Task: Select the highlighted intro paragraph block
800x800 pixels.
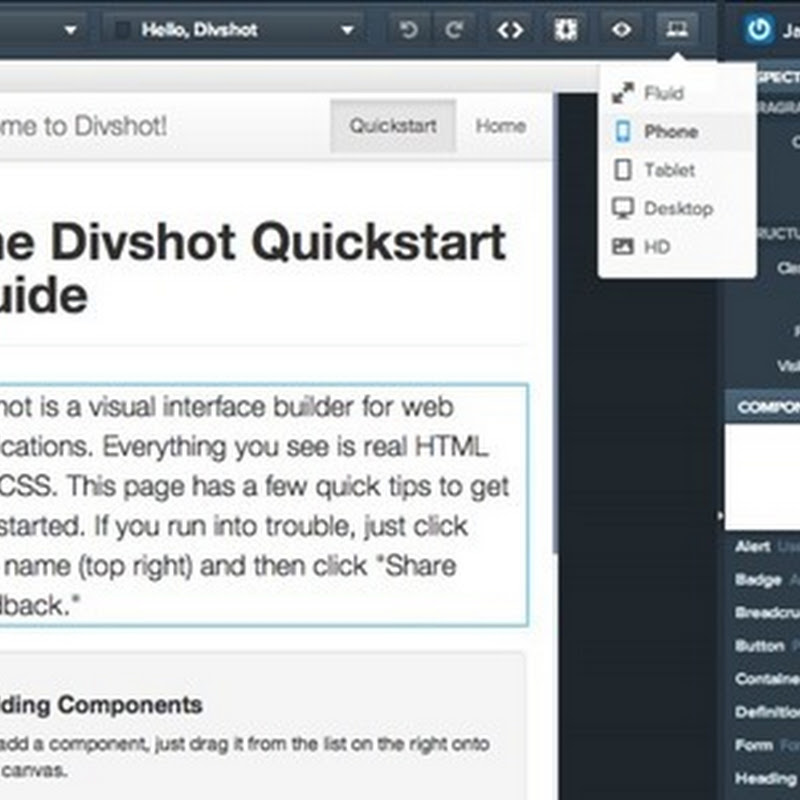Action: coord(264,505)
